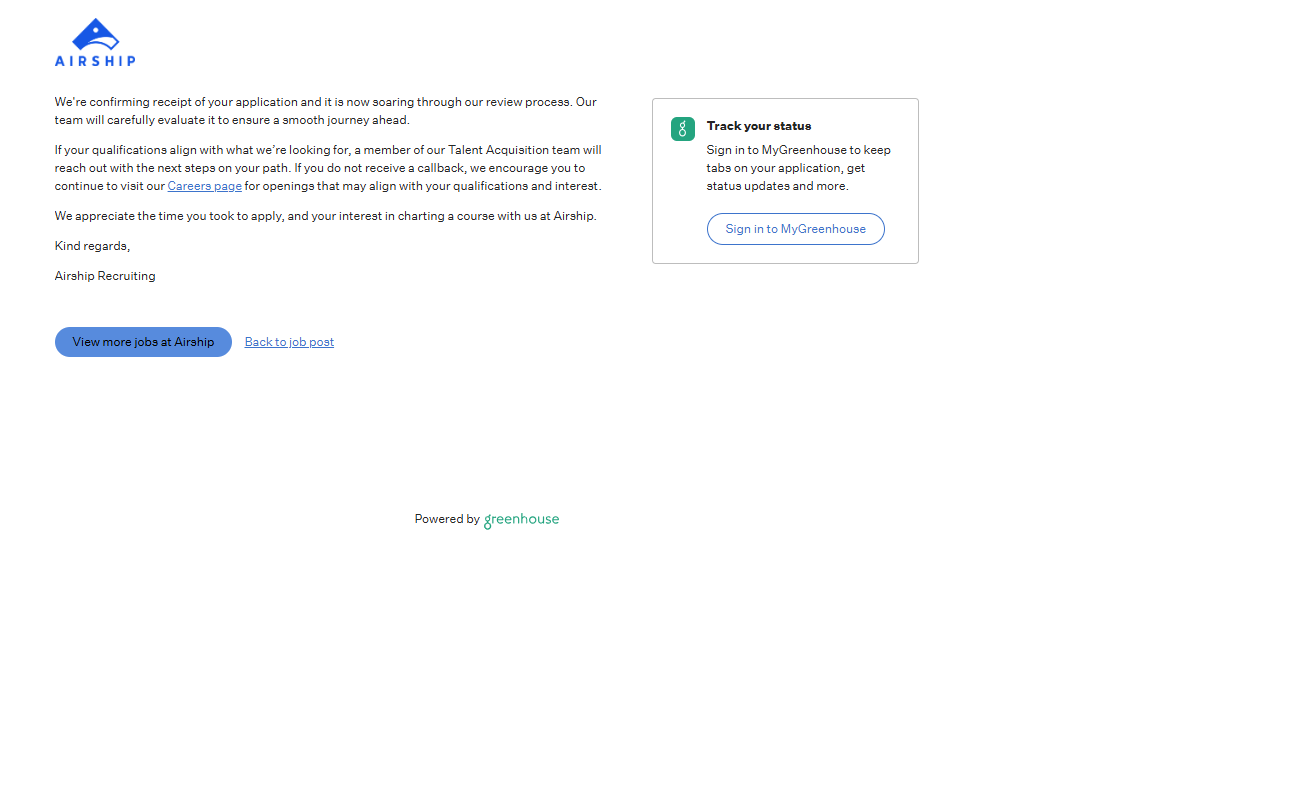Click the 'Talent Acquisition team' phrase

point(514,150)
